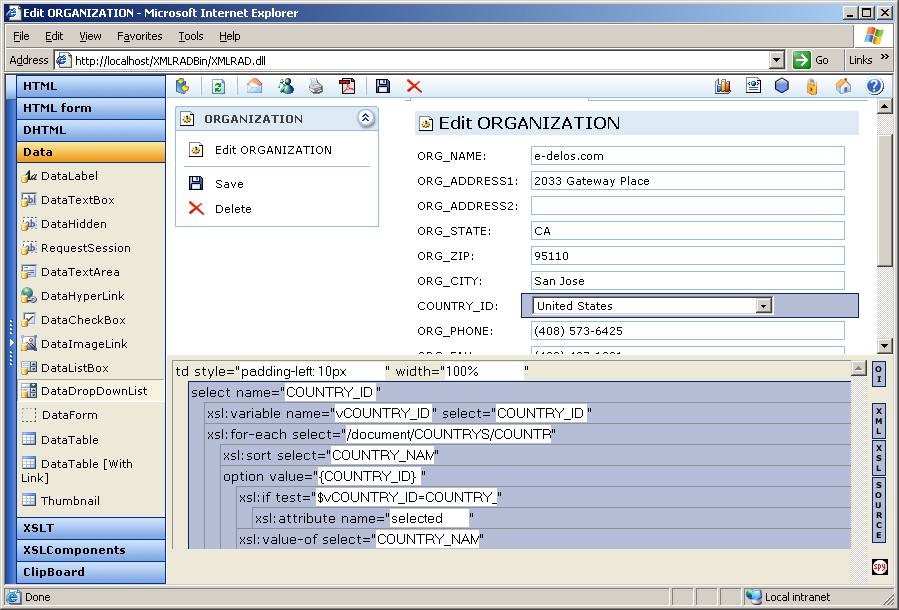Open the Address bar dropdown arrow

[777, 60]
